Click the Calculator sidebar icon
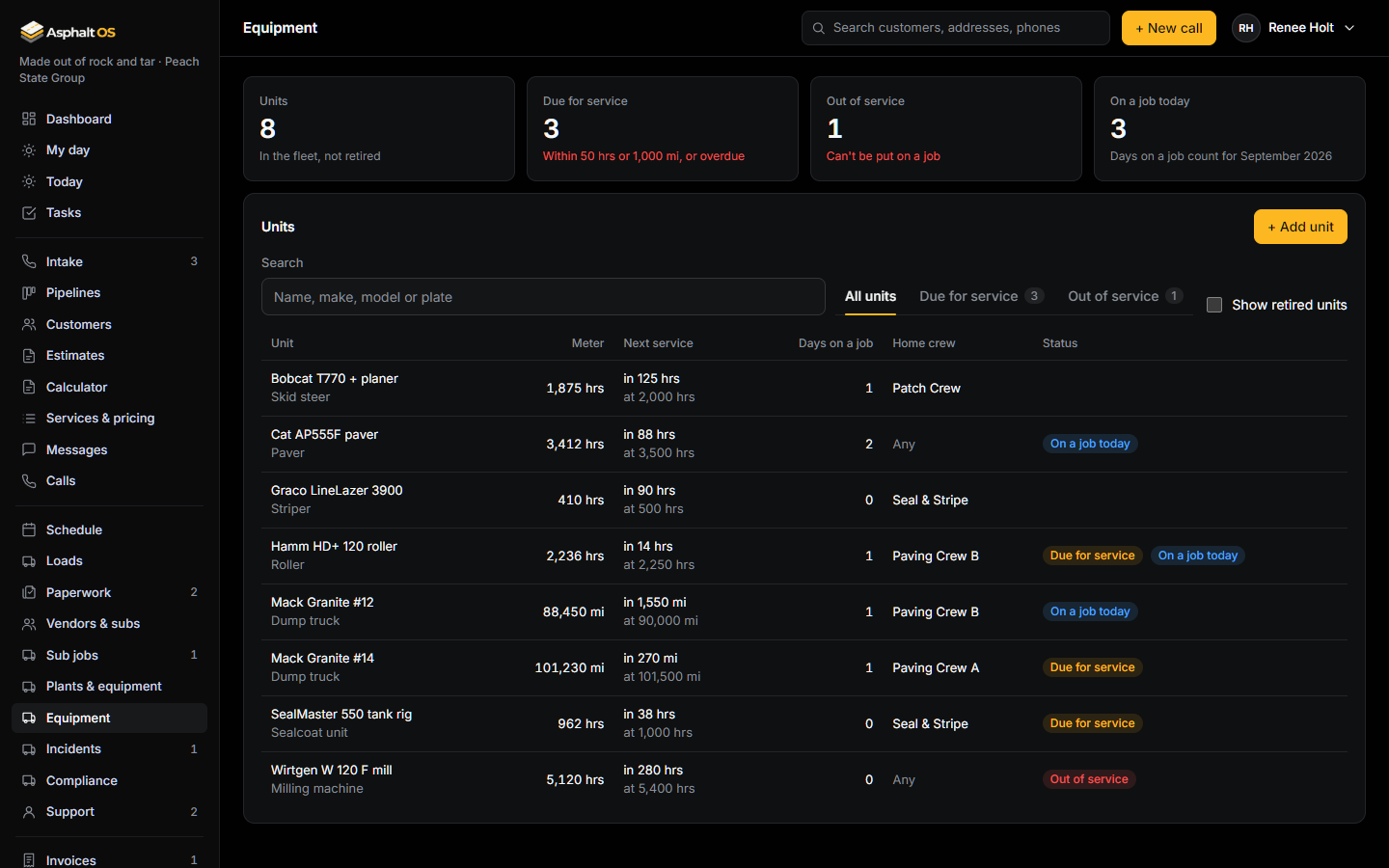Screen dimensions: 1389x868 click(29, 388)
